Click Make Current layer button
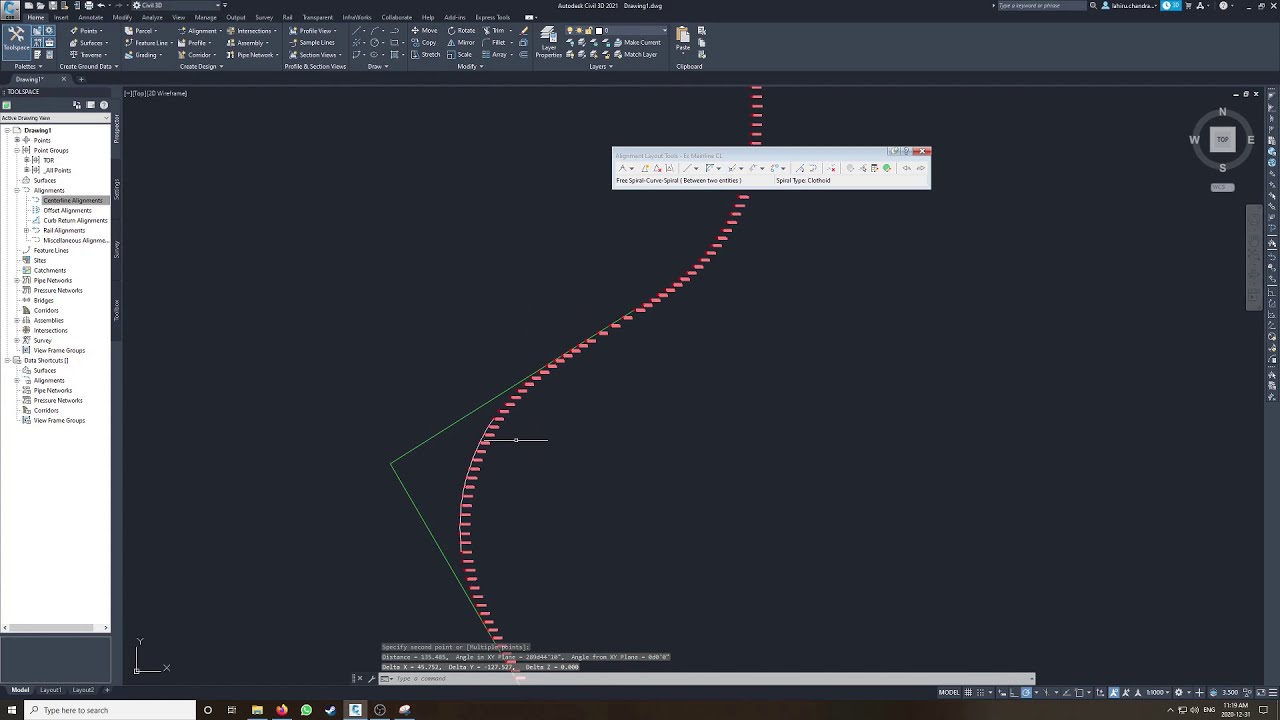 (636, 43)
